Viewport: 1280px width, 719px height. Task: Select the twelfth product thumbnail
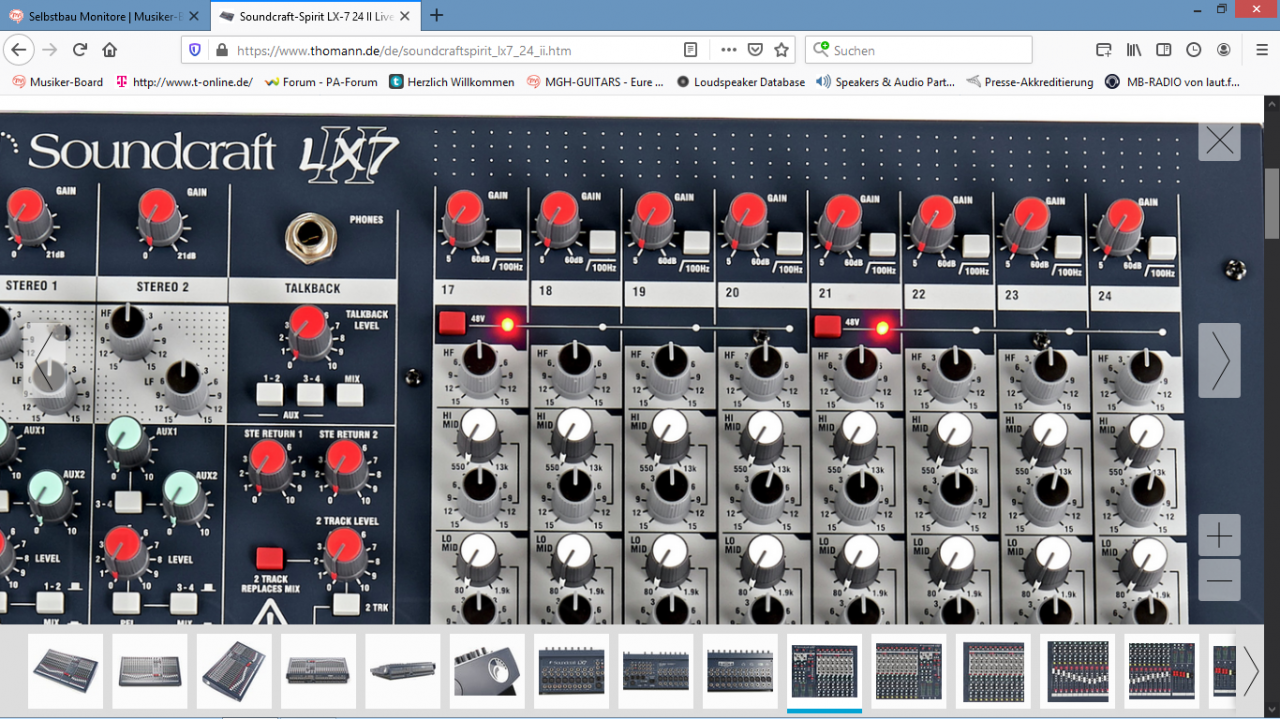(x=993, y=671)
